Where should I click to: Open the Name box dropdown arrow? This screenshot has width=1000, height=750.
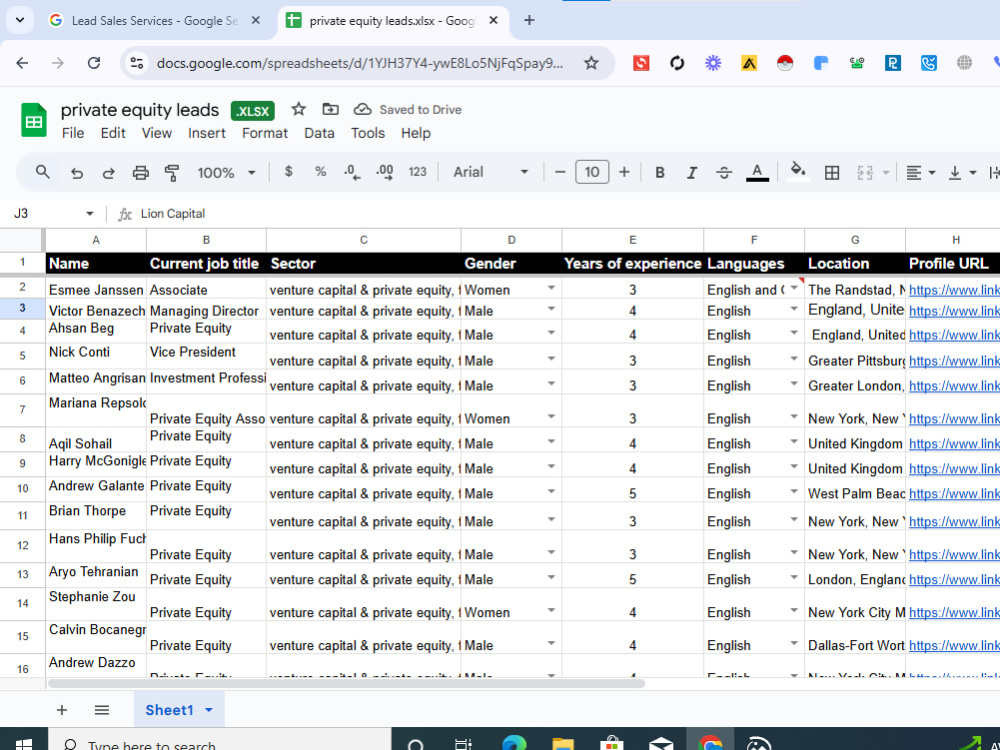(x=90, y=214)
